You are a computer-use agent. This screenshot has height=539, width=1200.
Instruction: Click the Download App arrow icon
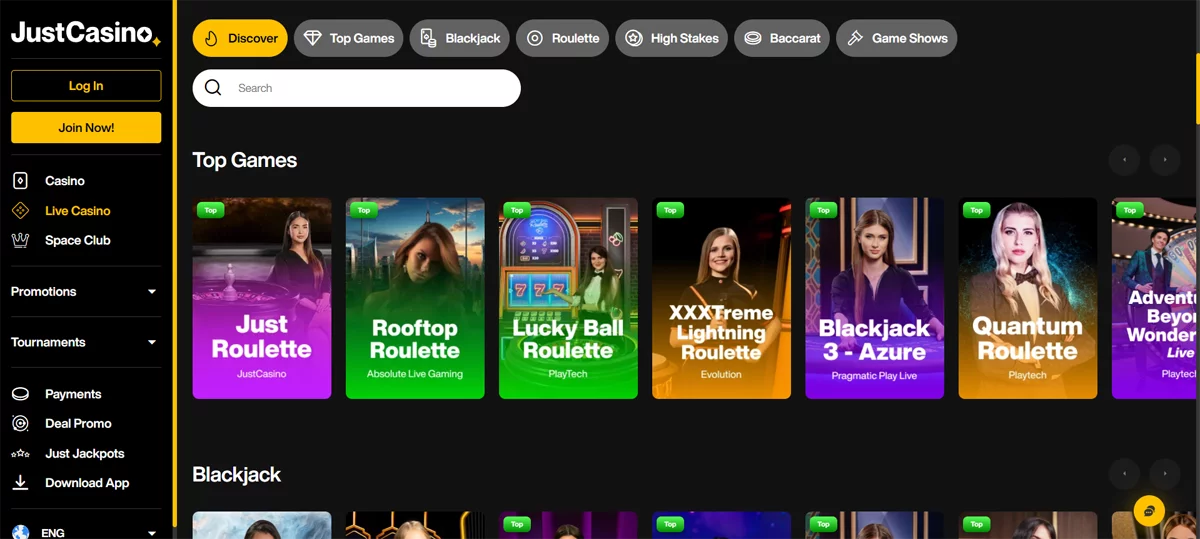point(20,483)
